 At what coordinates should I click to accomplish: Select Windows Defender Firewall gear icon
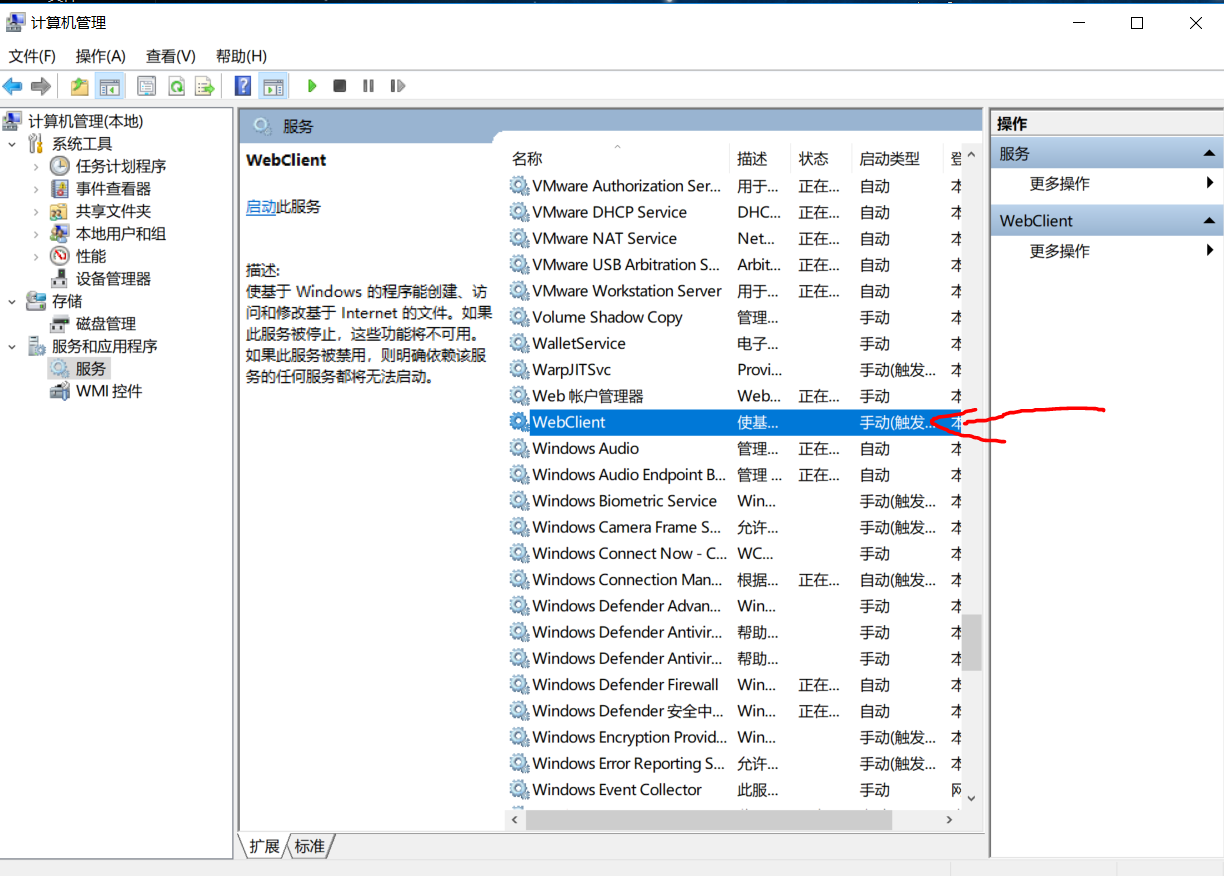[x=519, y=685]
